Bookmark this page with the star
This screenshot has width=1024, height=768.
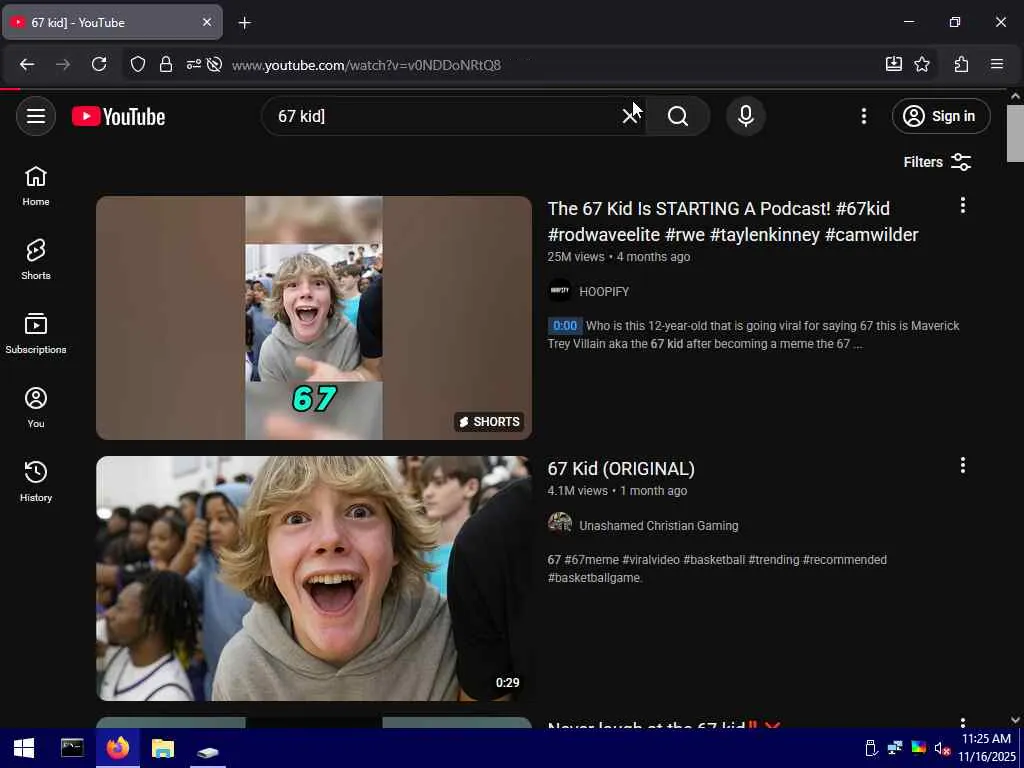pos(922,64)
